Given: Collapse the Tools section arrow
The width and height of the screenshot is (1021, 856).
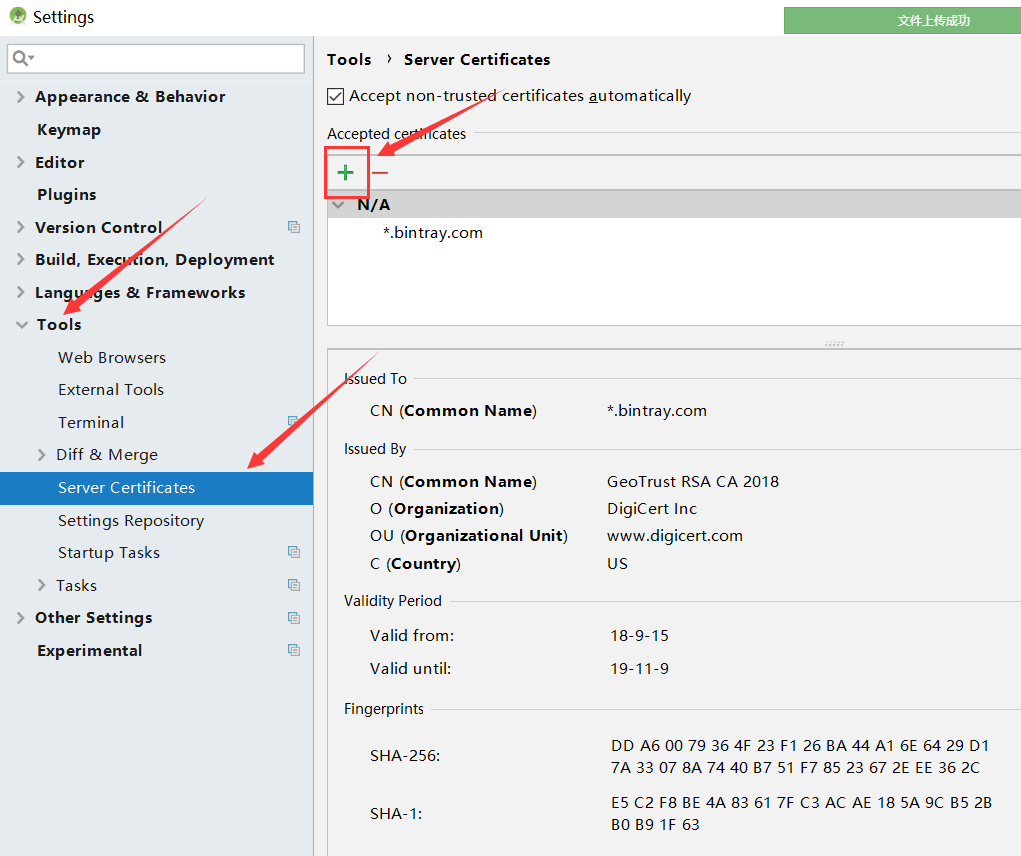Looking at the screenshot, I should 21,324.
